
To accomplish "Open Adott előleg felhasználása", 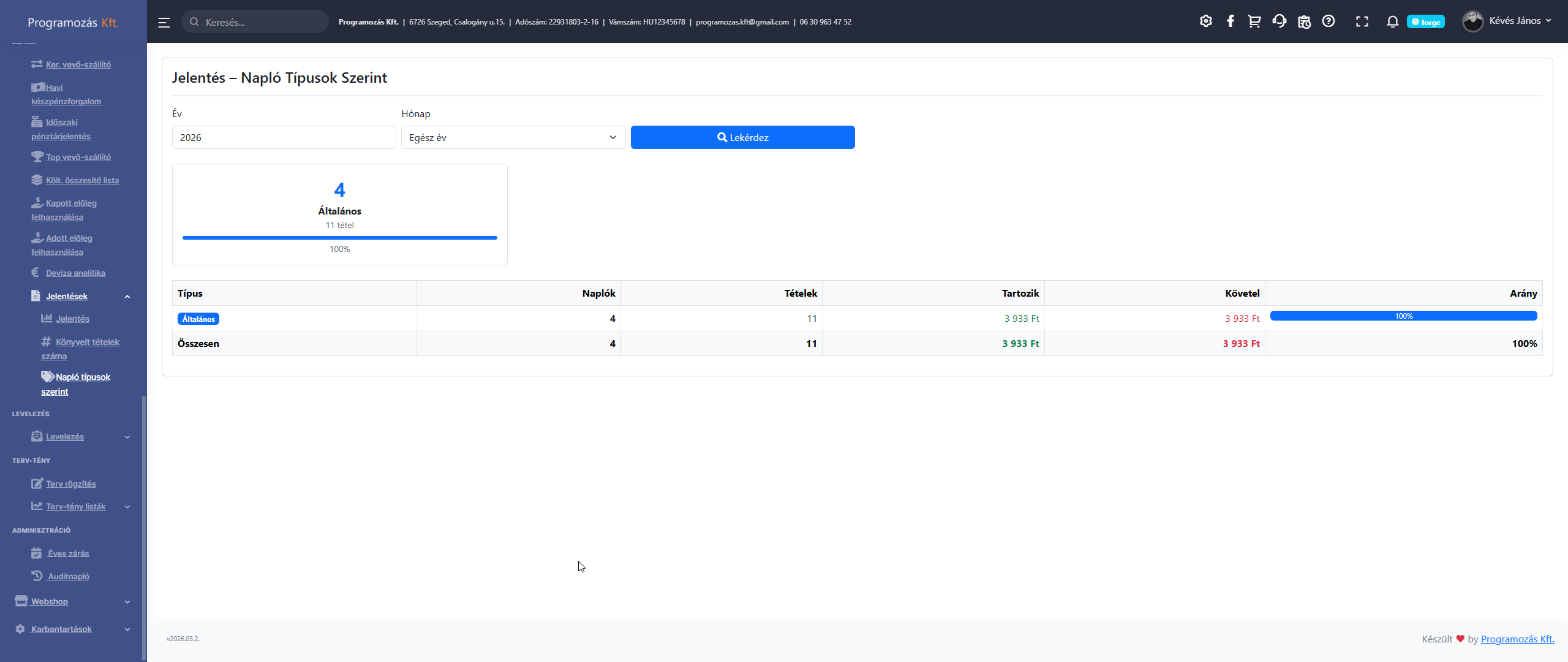I will click(61, 245).
